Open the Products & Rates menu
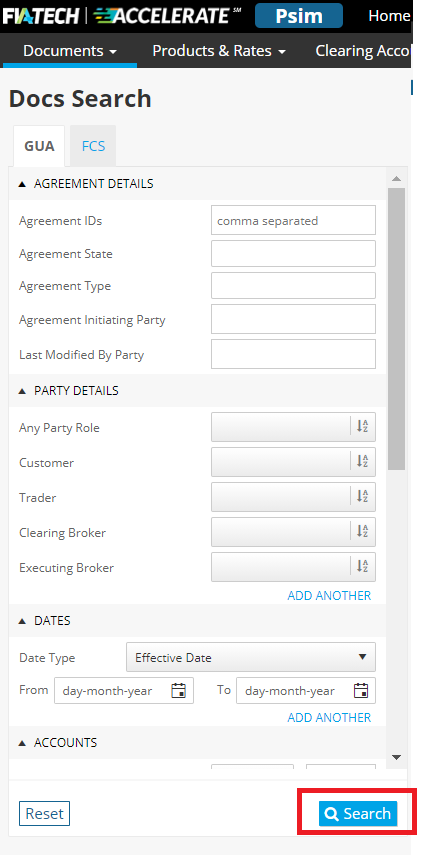The image size is (439, 855). pyautogui.click(x=219, y=51)
